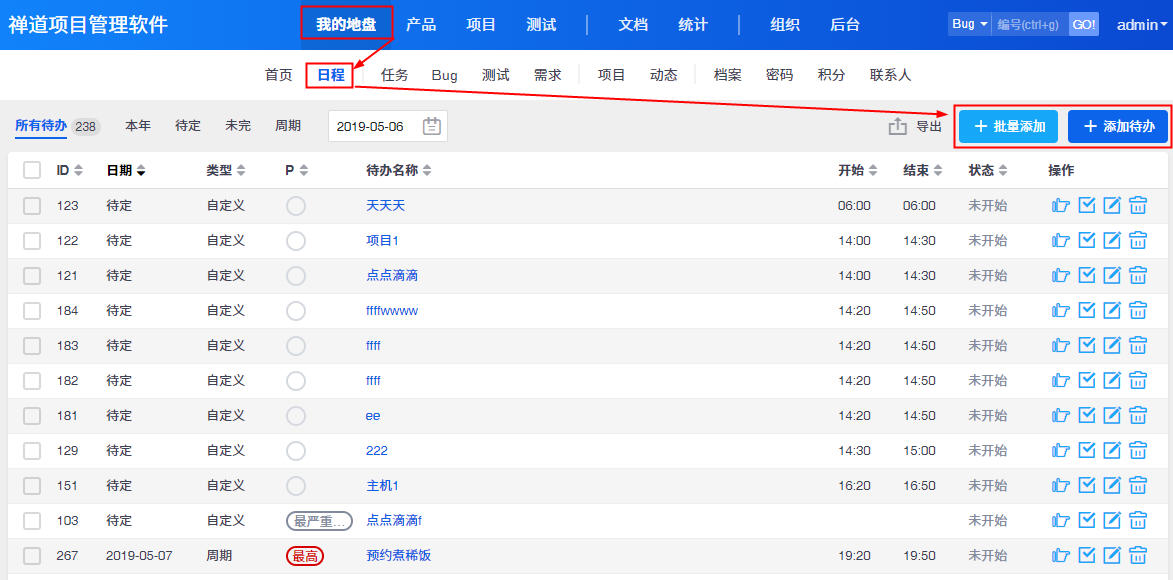Click the 导出 export icon
The image size is (1173, 580).
898,127
